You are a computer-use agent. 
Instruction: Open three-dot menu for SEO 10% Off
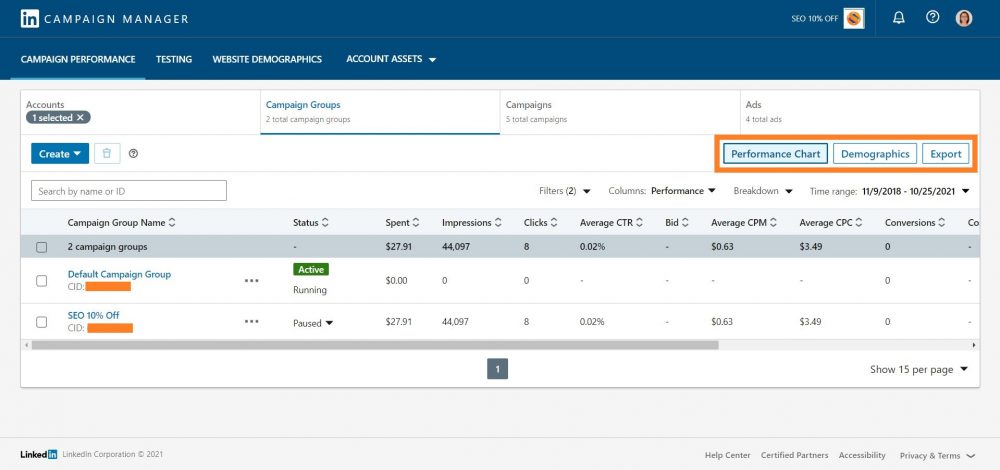[252, 321]
